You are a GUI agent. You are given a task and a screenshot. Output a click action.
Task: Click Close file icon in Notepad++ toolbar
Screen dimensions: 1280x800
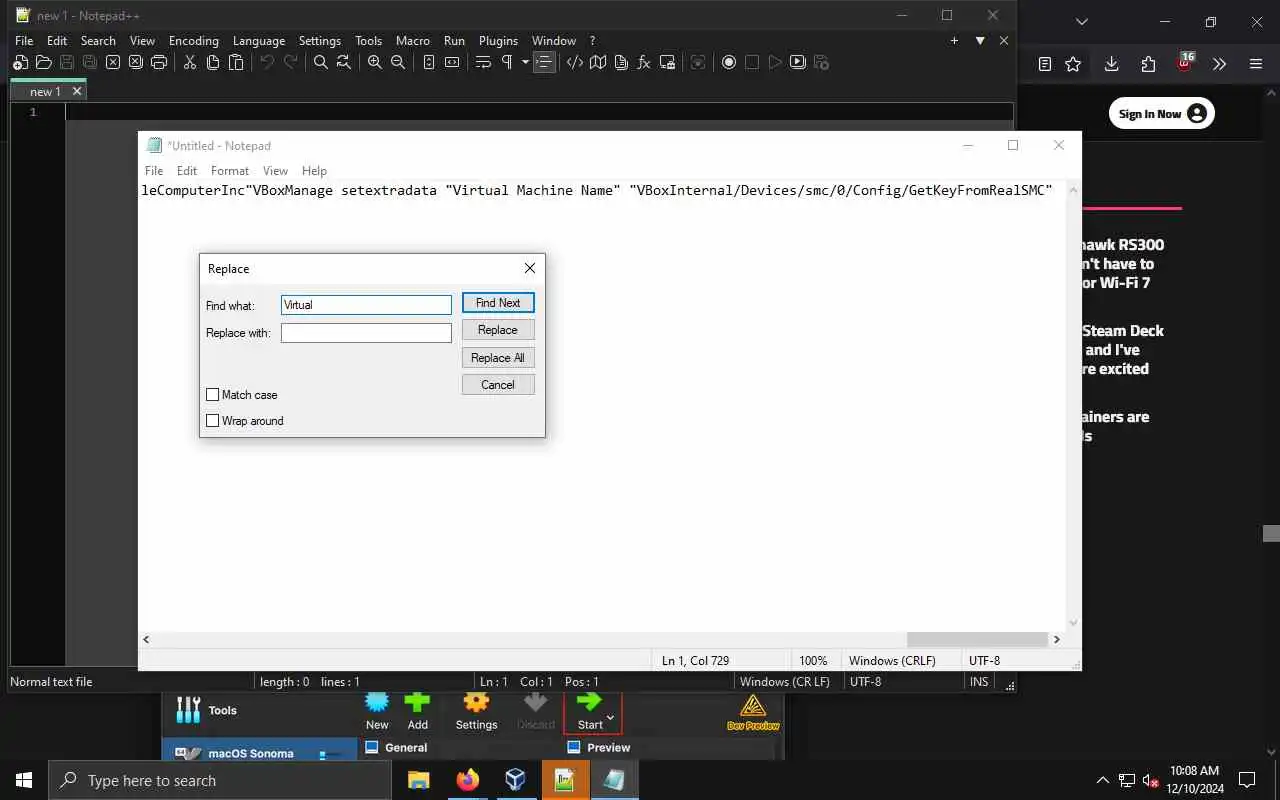pos(112,62)
